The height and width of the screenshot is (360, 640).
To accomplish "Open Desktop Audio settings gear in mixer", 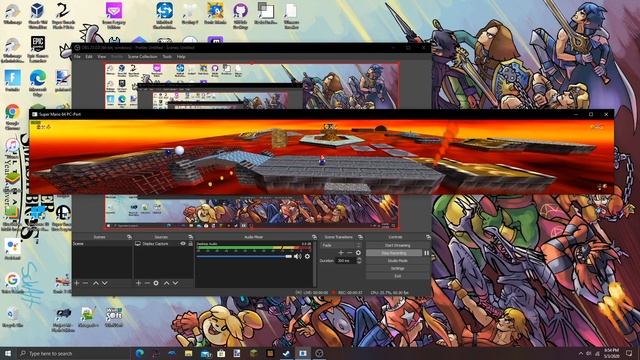I will pos(307,256).
